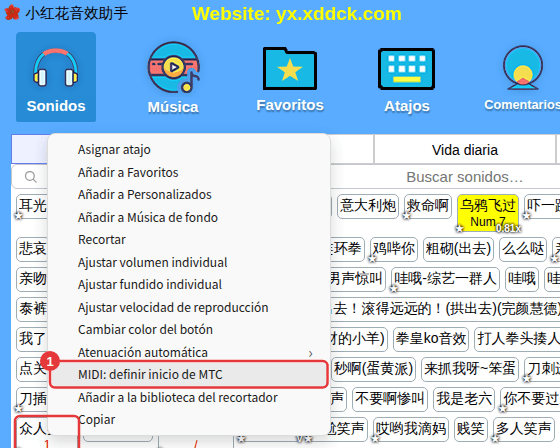Play the 多人笑声 sound

coord(523,429)
